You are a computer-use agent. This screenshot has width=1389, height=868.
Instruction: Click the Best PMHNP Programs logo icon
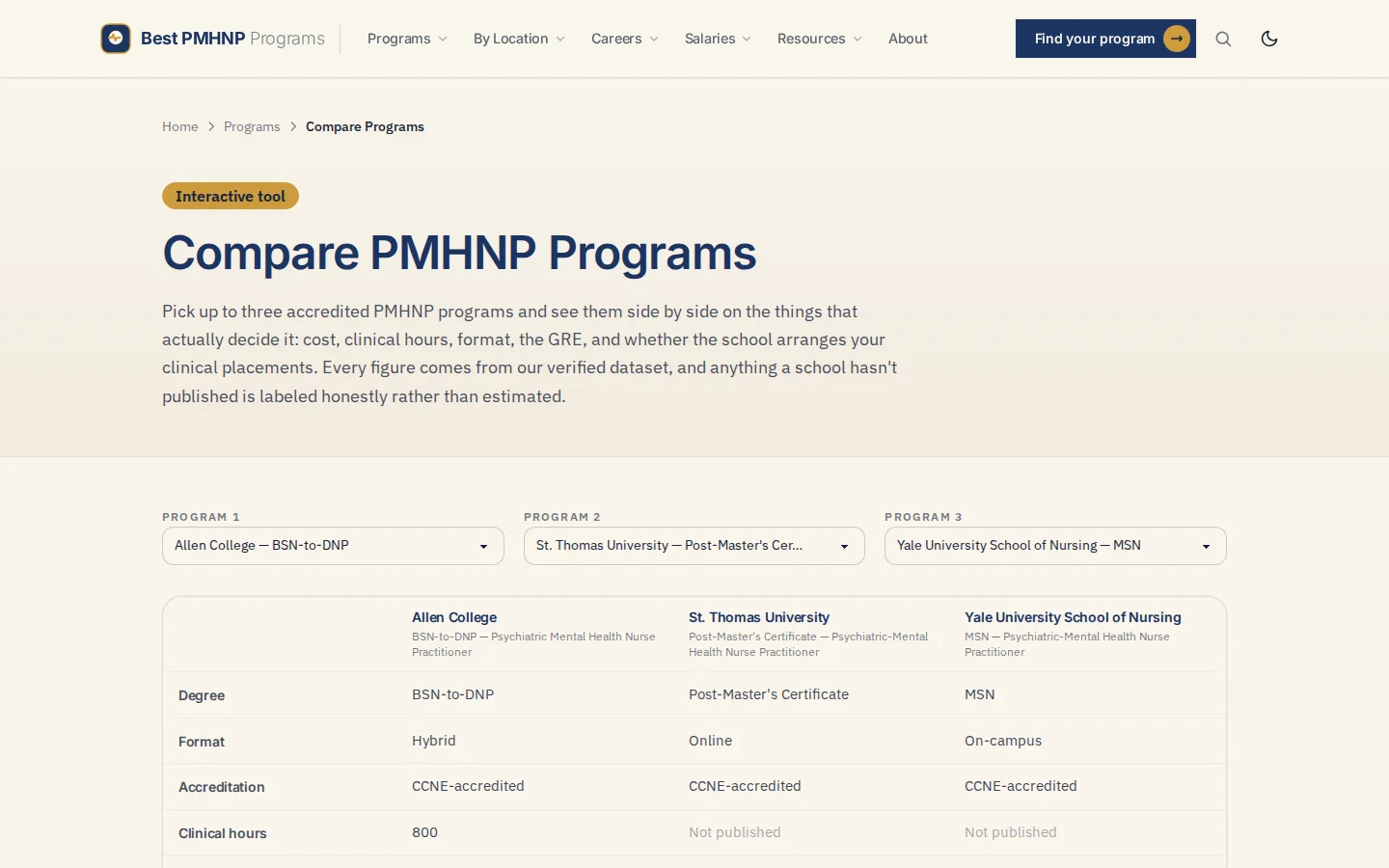[116, 39]
